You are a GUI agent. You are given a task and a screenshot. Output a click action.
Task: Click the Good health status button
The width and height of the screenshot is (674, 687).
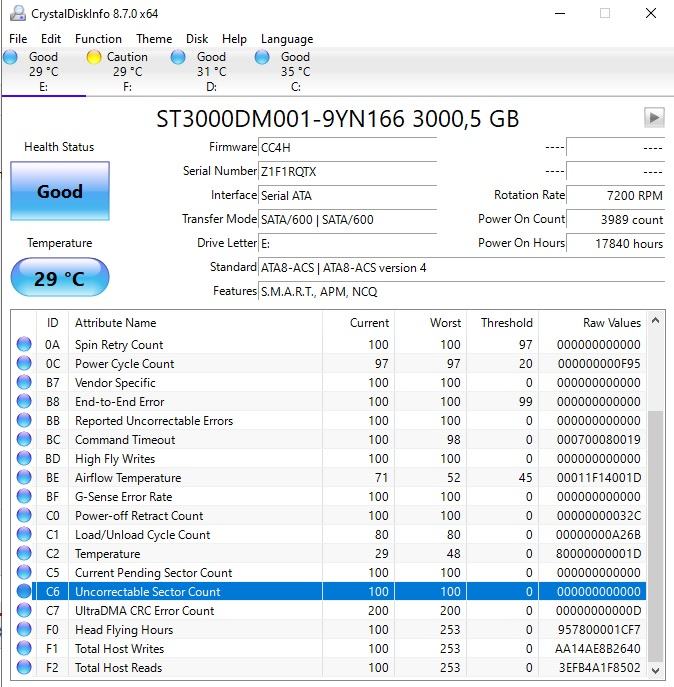(60, 191)
